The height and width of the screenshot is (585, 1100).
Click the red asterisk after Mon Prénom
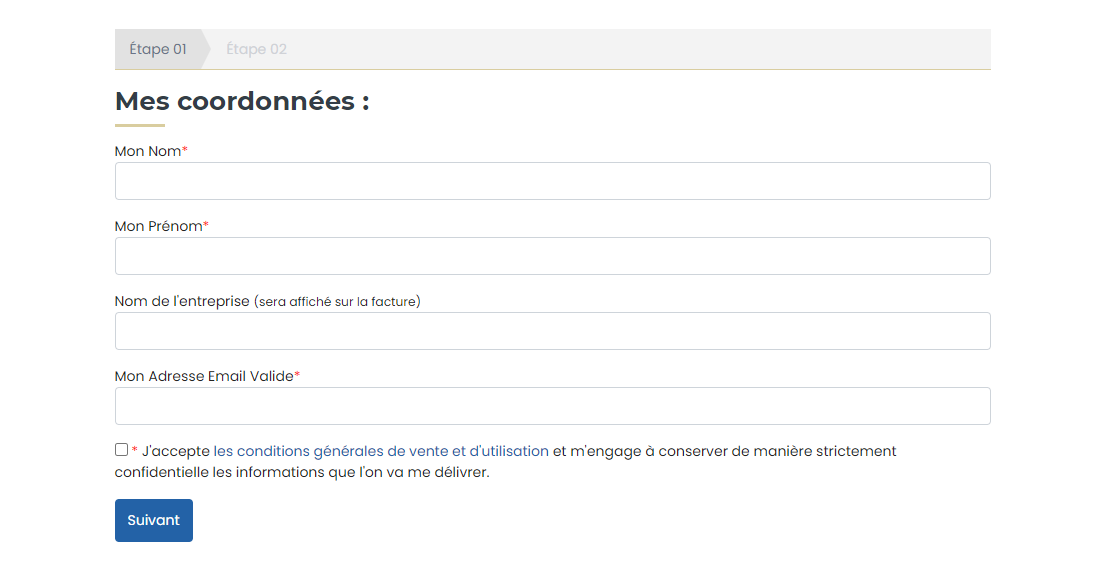tap(206, 225)
